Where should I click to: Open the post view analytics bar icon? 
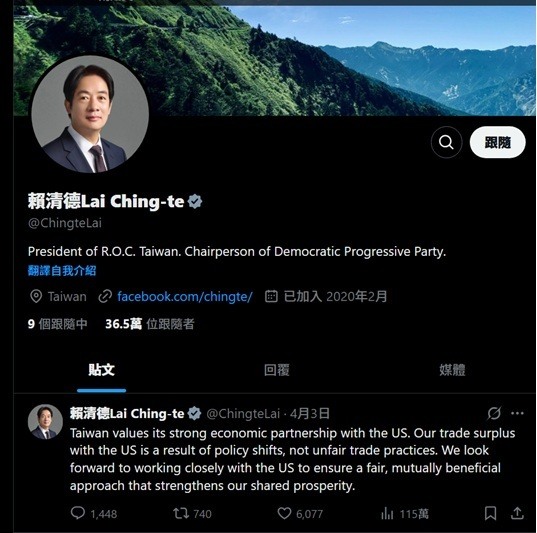click(387, 513)
